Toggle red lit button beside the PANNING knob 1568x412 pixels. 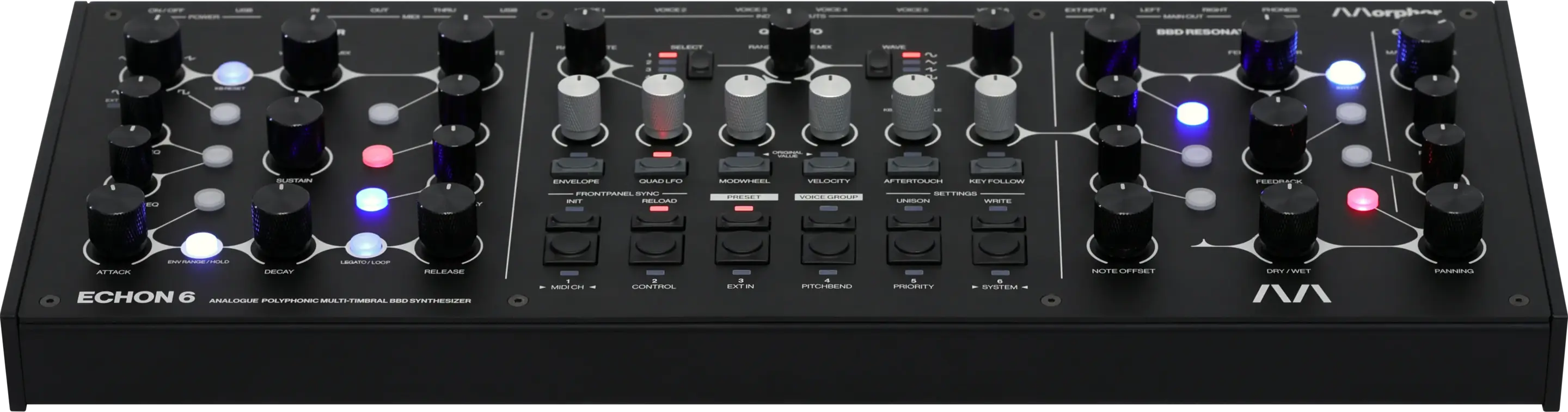[1363, 199]
